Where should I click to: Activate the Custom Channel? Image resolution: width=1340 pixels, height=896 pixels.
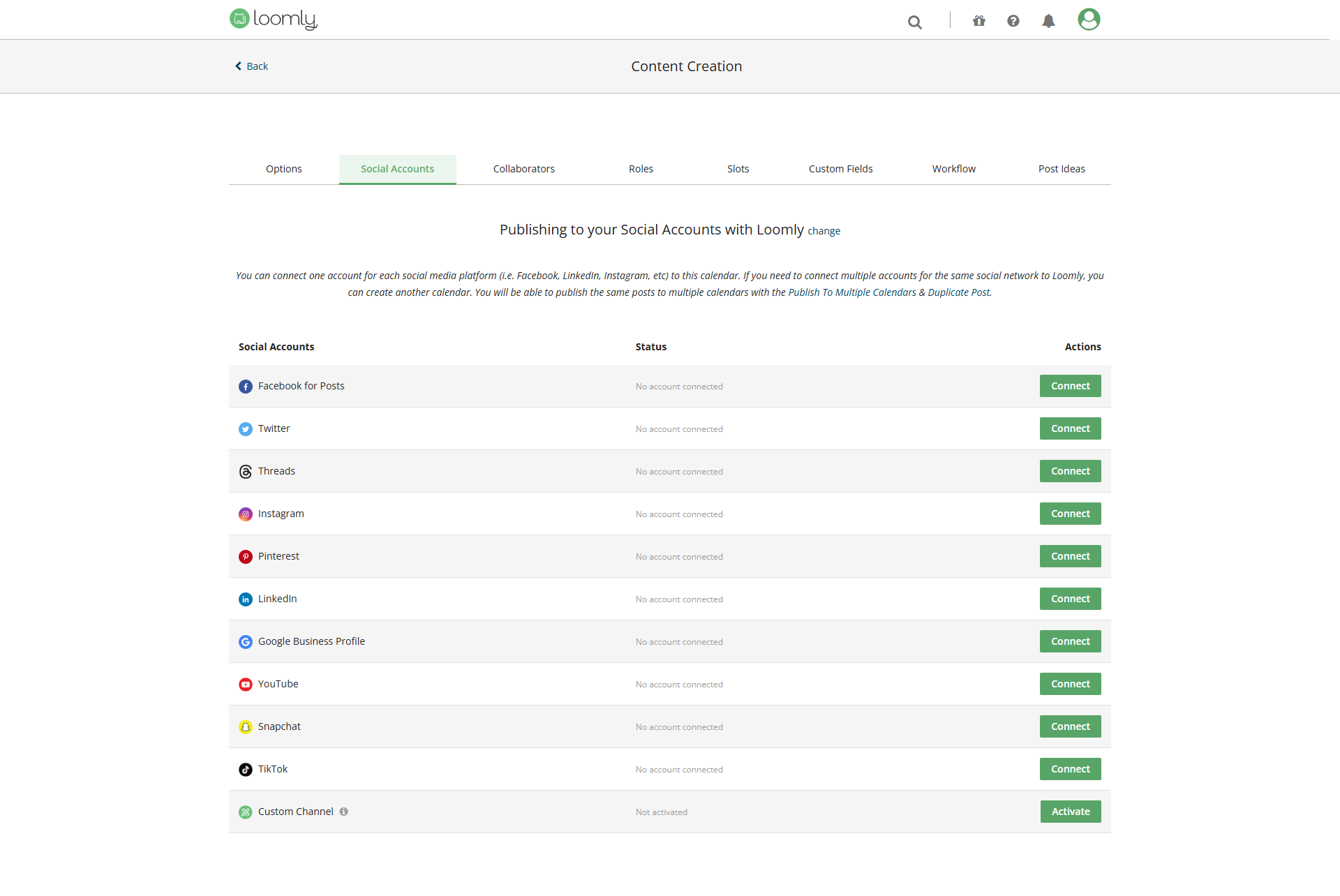(1071, 812)
